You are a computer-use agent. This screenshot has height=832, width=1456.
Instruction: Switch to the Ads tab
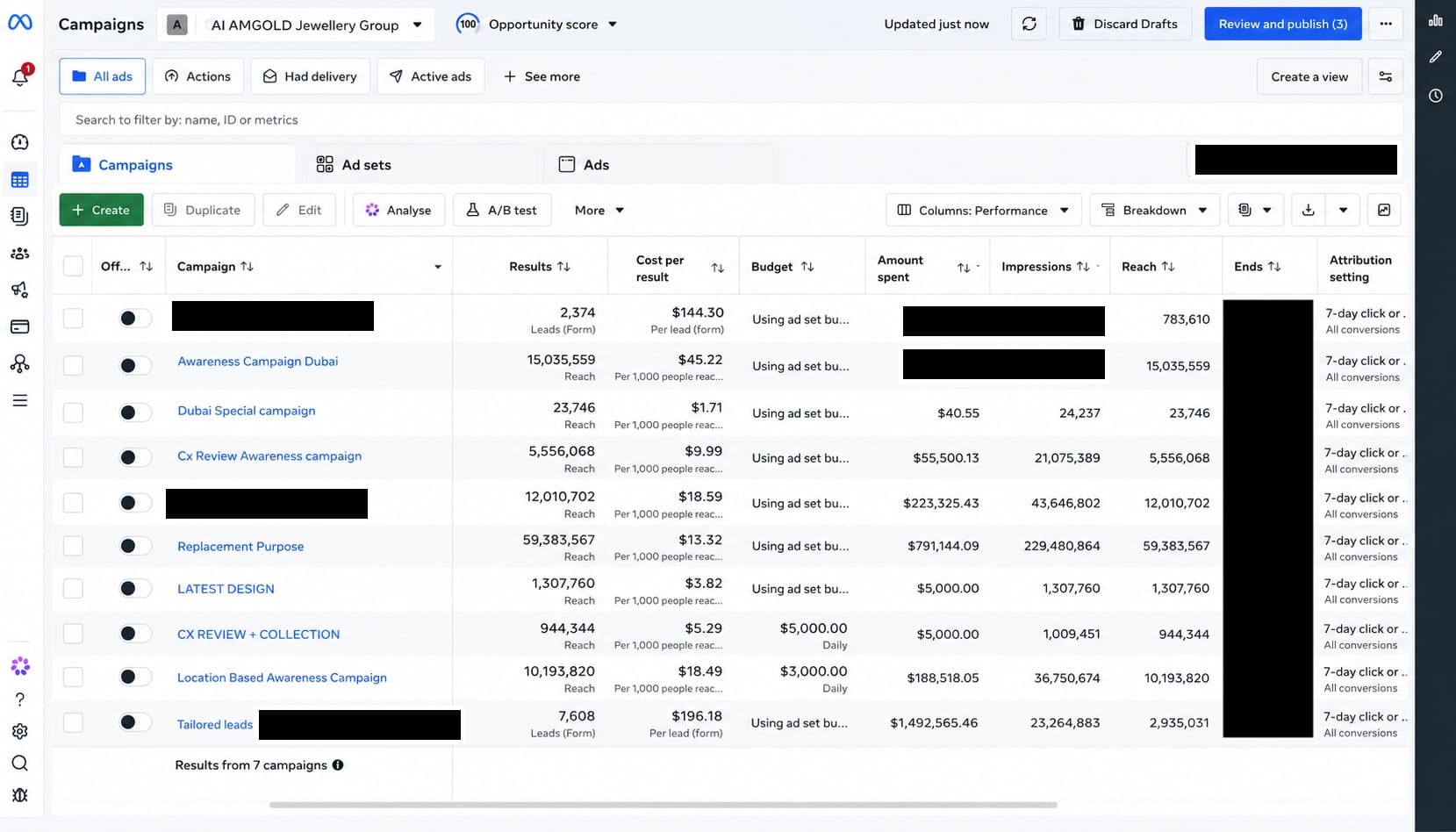(x=662, y=164)
